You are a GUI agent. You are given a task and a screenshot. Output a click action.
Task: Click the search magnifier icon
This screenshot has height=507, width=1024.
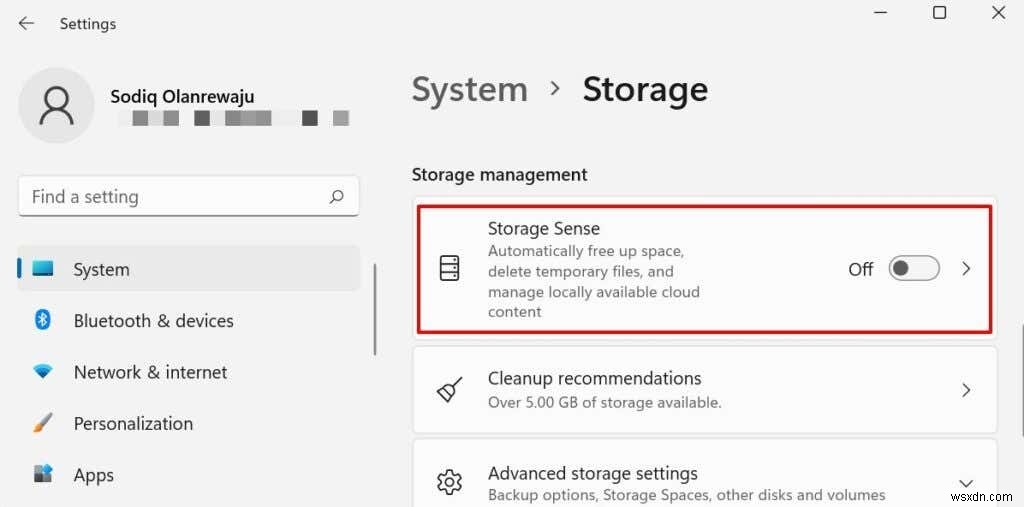point(337,197)
